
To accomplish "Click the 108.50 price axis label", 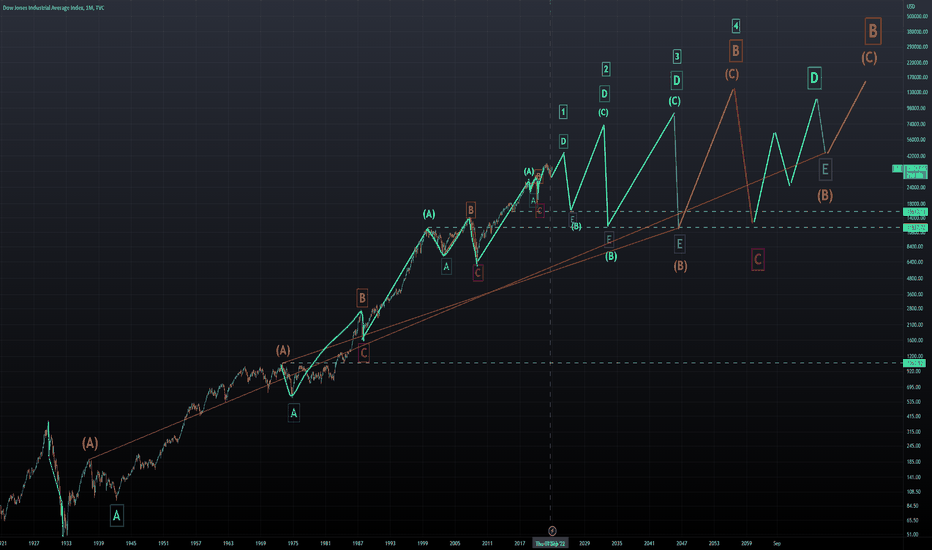I will (x=914, y=492).
